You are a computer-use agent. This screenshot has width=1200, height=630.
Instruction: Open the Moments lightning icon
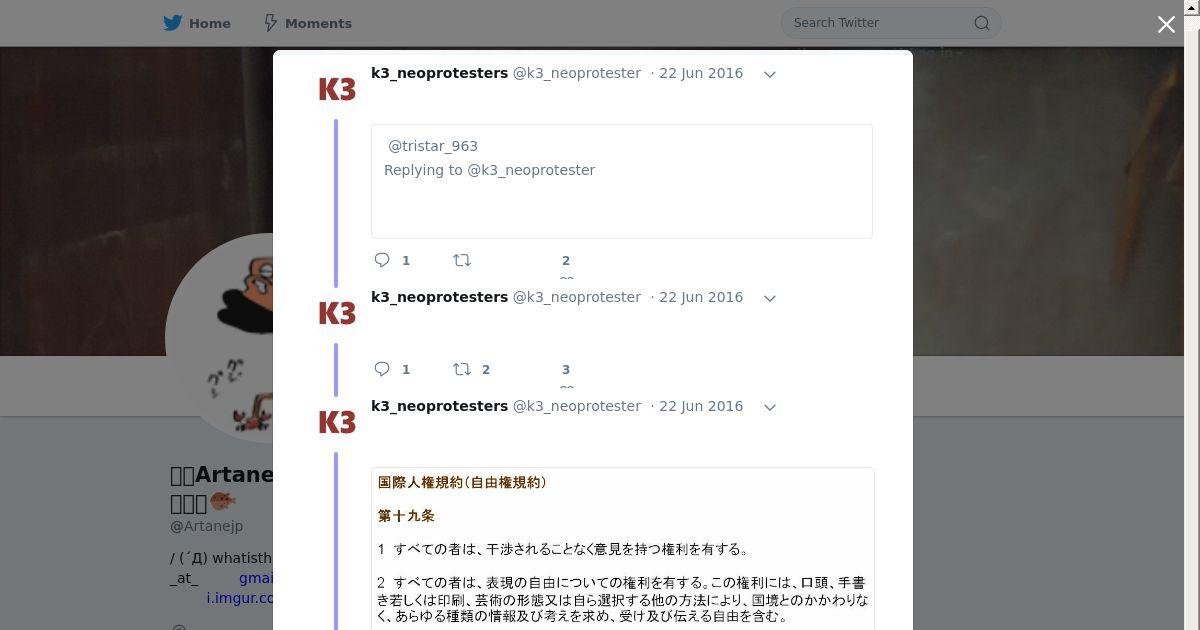click(x=270, y=23)
